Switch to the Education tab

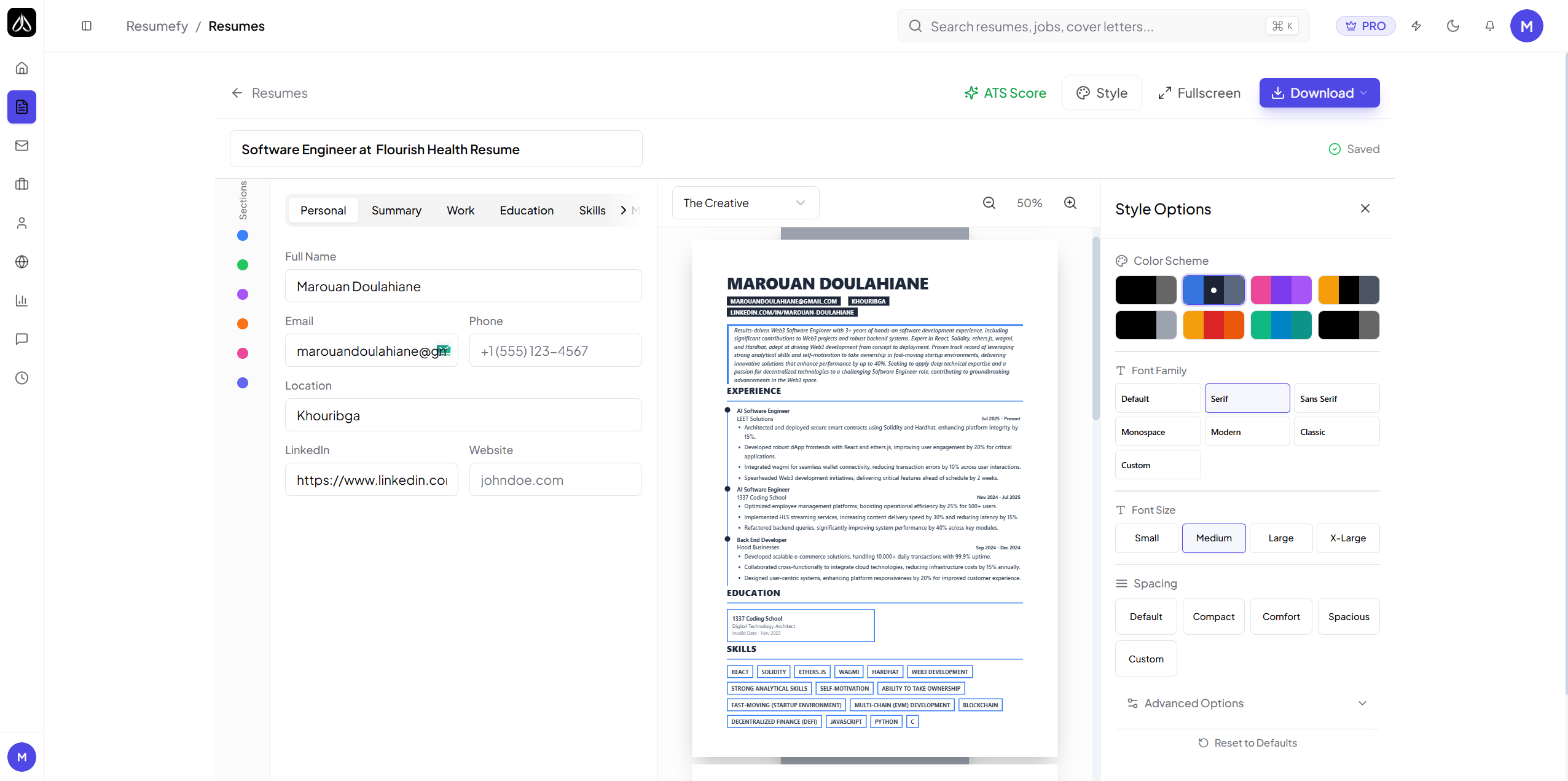(526, 210)
